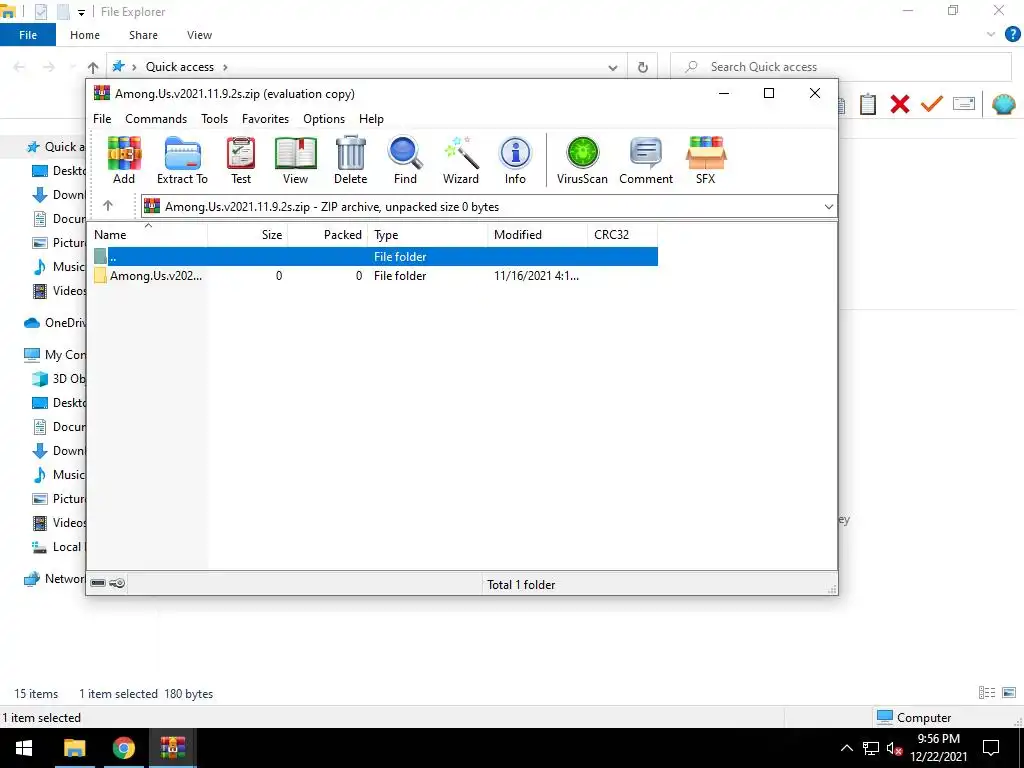Click the blue File tab in File Explorer
This screenshot has width=1024, height=768.
click(27, 35)
